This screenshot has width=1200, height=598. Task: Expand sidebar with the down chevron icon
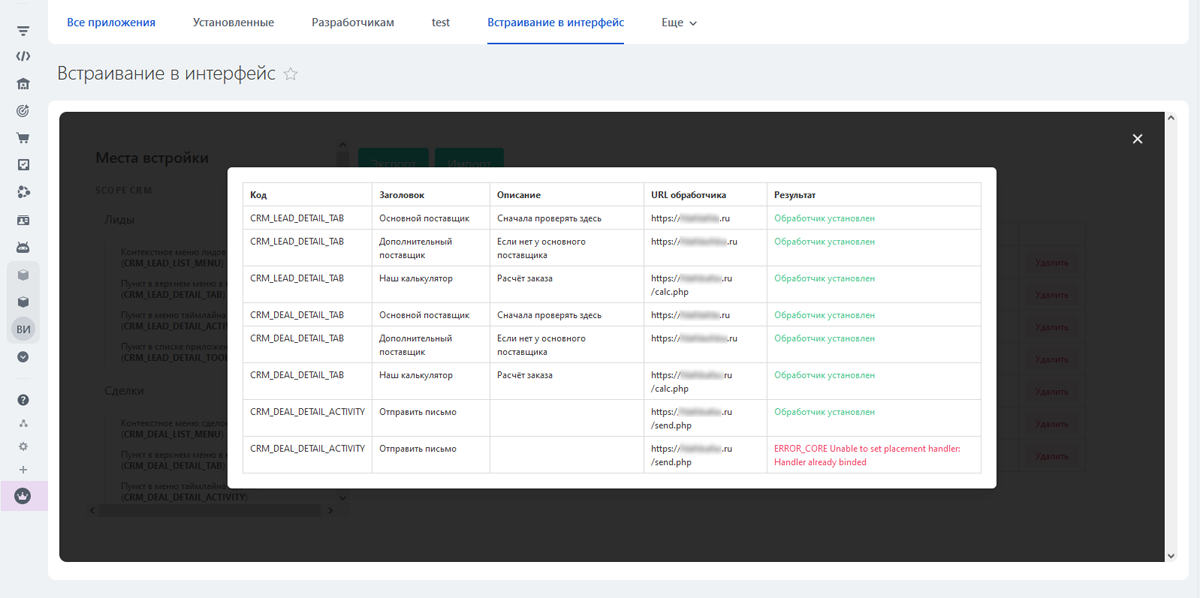coord(23,357)
